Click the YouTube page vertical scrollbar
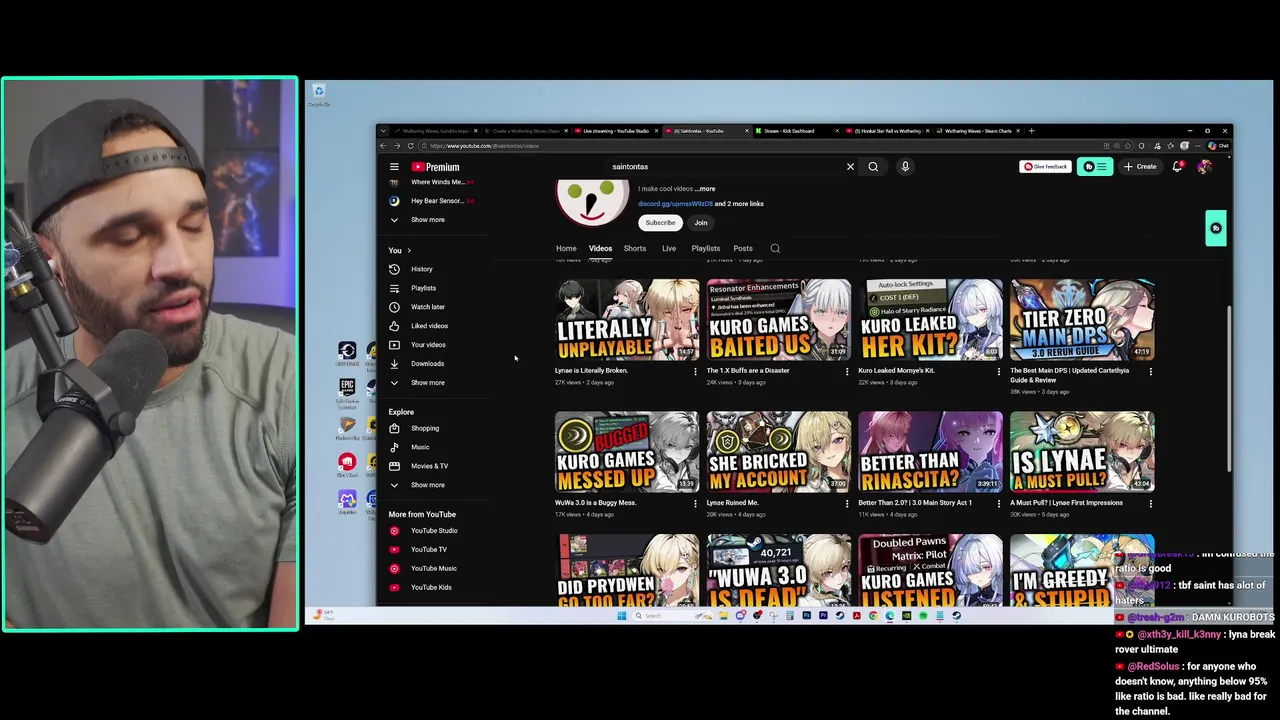1280x720 pixels. [x=1228, y=390]
